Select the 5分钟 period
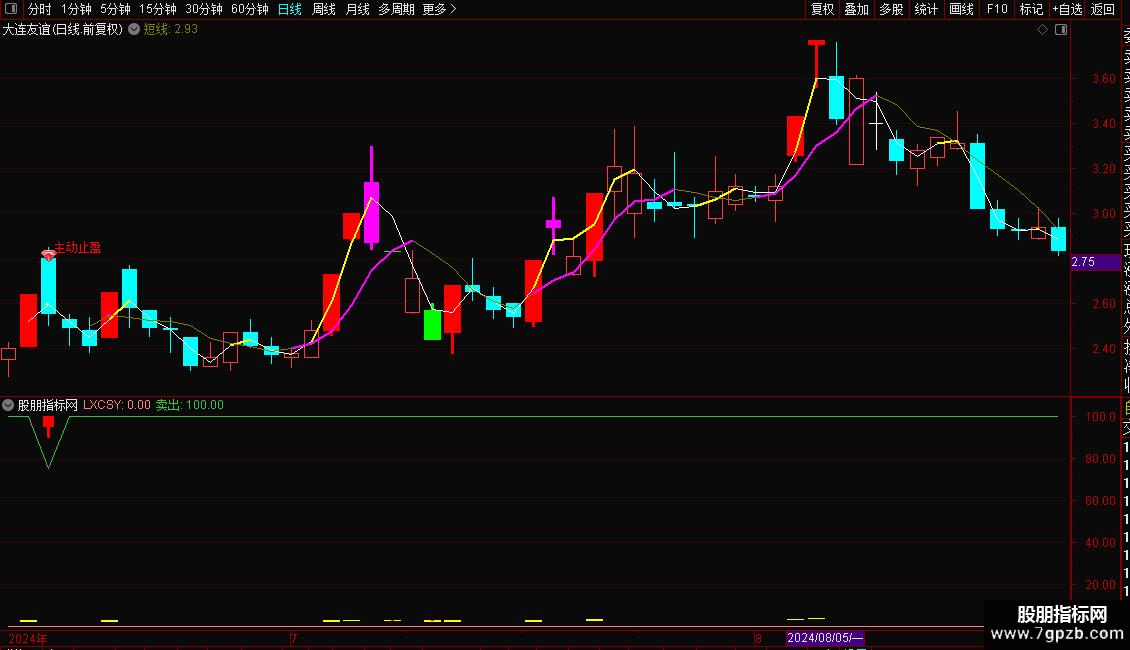This screenshot has height=650, width=1130. (115, 9)
